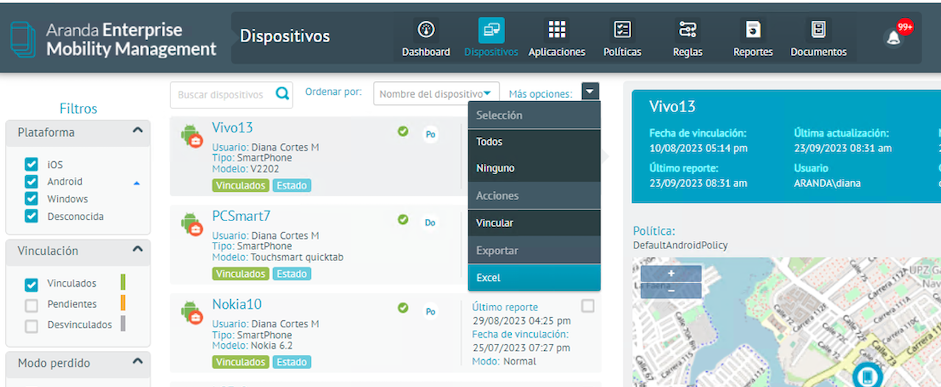Collapse the Plataforma filter section
The height and width of the screenshot is (387, 941).
pos(137,130)
